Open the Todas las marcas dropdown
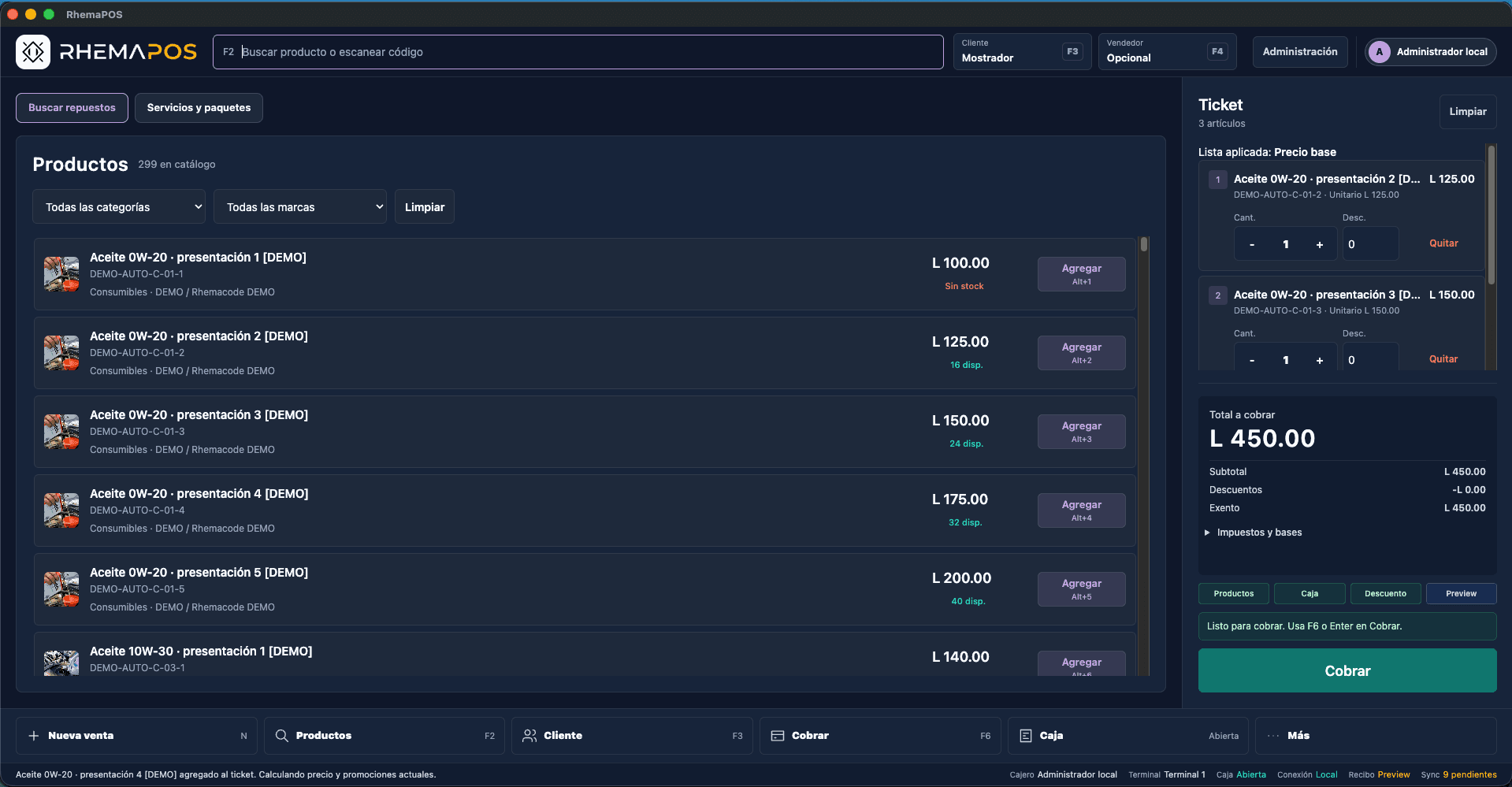 pos(300,207)
